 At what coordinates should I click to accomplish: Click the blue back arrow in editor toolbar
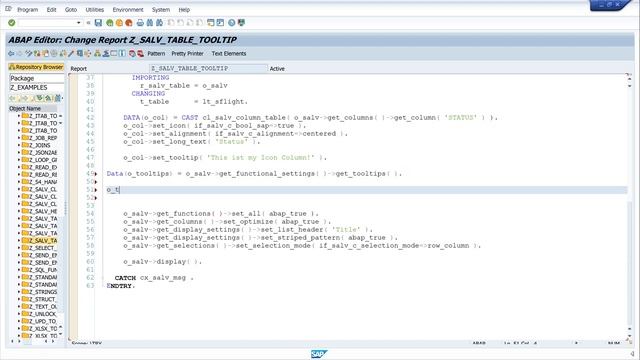pyautogui.click(x=11, y=53)
